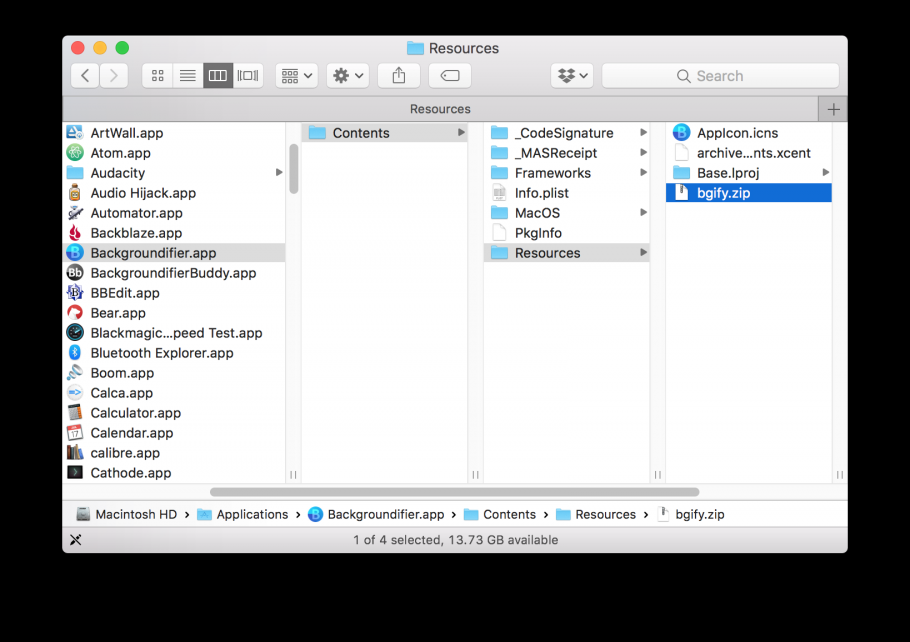Click Contents in path bar

(500, 514)
